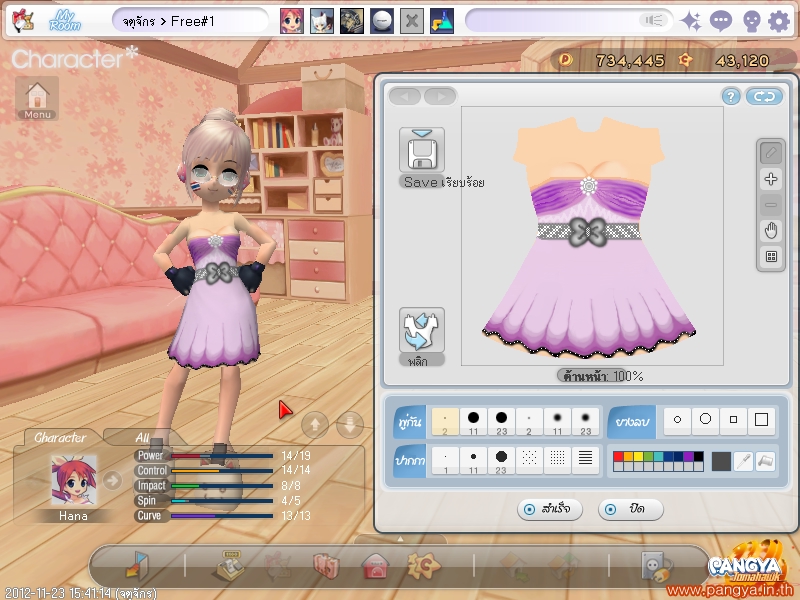Click the chat input bar at top
The image size is (800, 600).
click(x=568, y=21)
